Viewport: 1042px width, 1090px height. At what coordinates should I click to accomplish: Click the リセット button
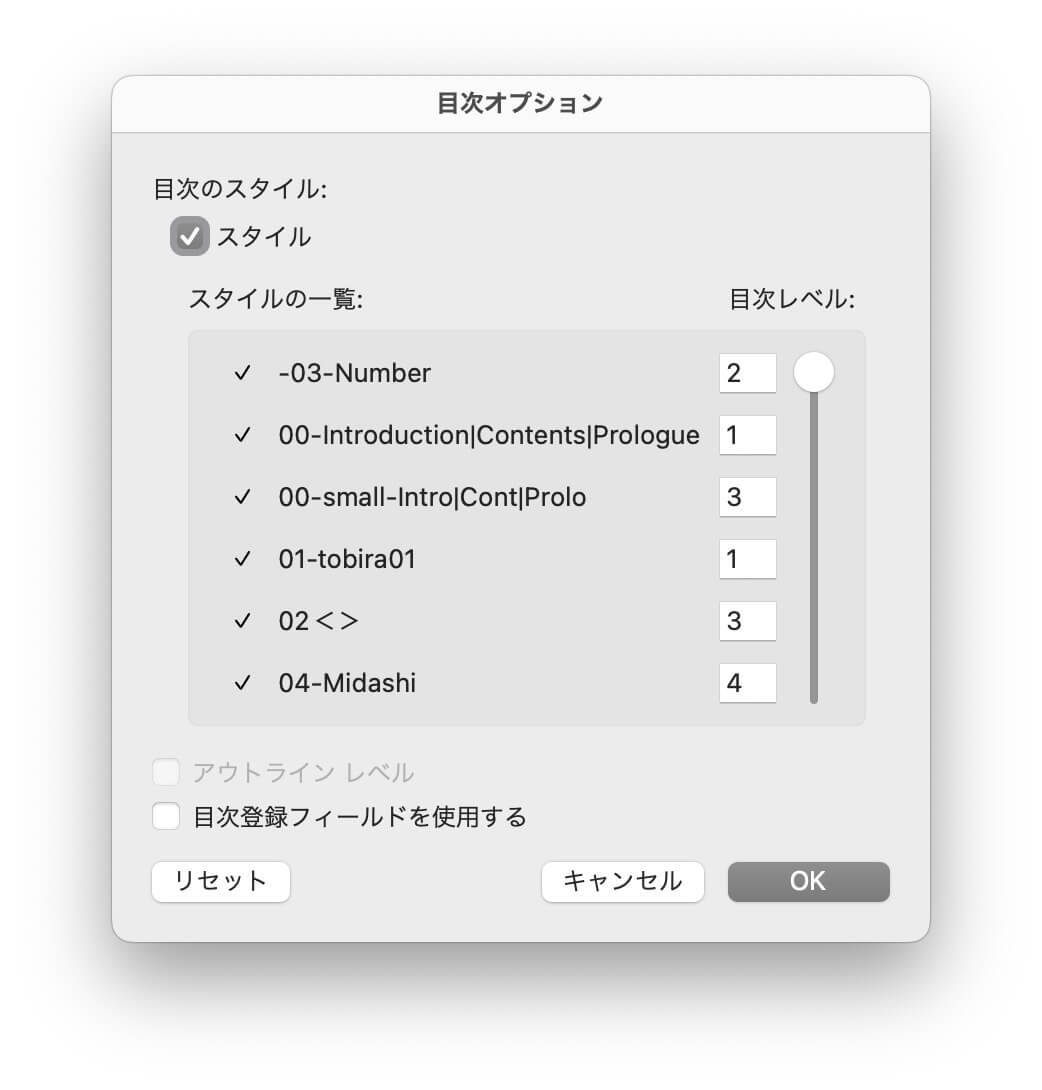221,881
